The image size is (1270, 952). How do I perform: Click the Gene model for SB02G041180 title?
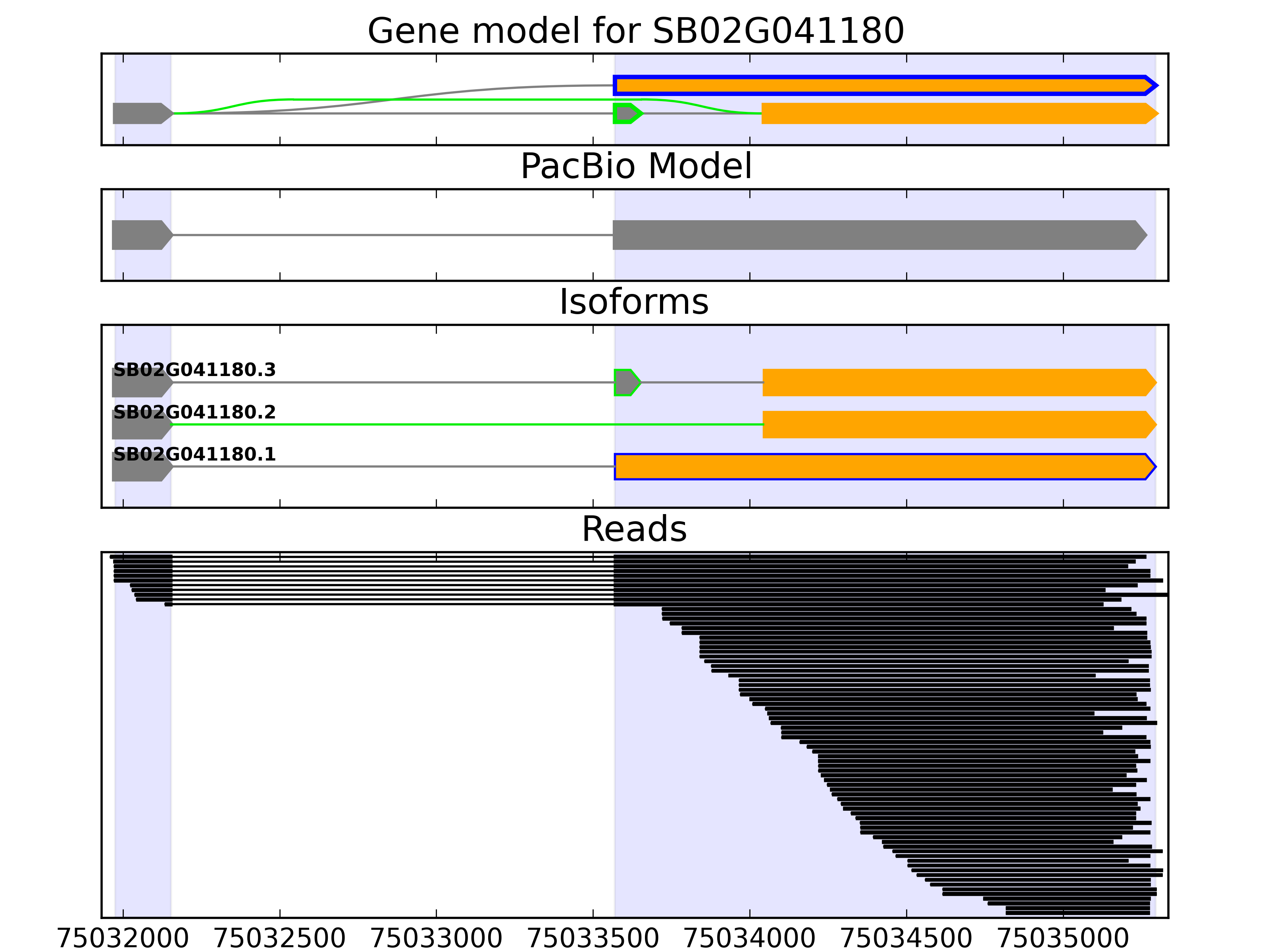[x=635, y=31]
